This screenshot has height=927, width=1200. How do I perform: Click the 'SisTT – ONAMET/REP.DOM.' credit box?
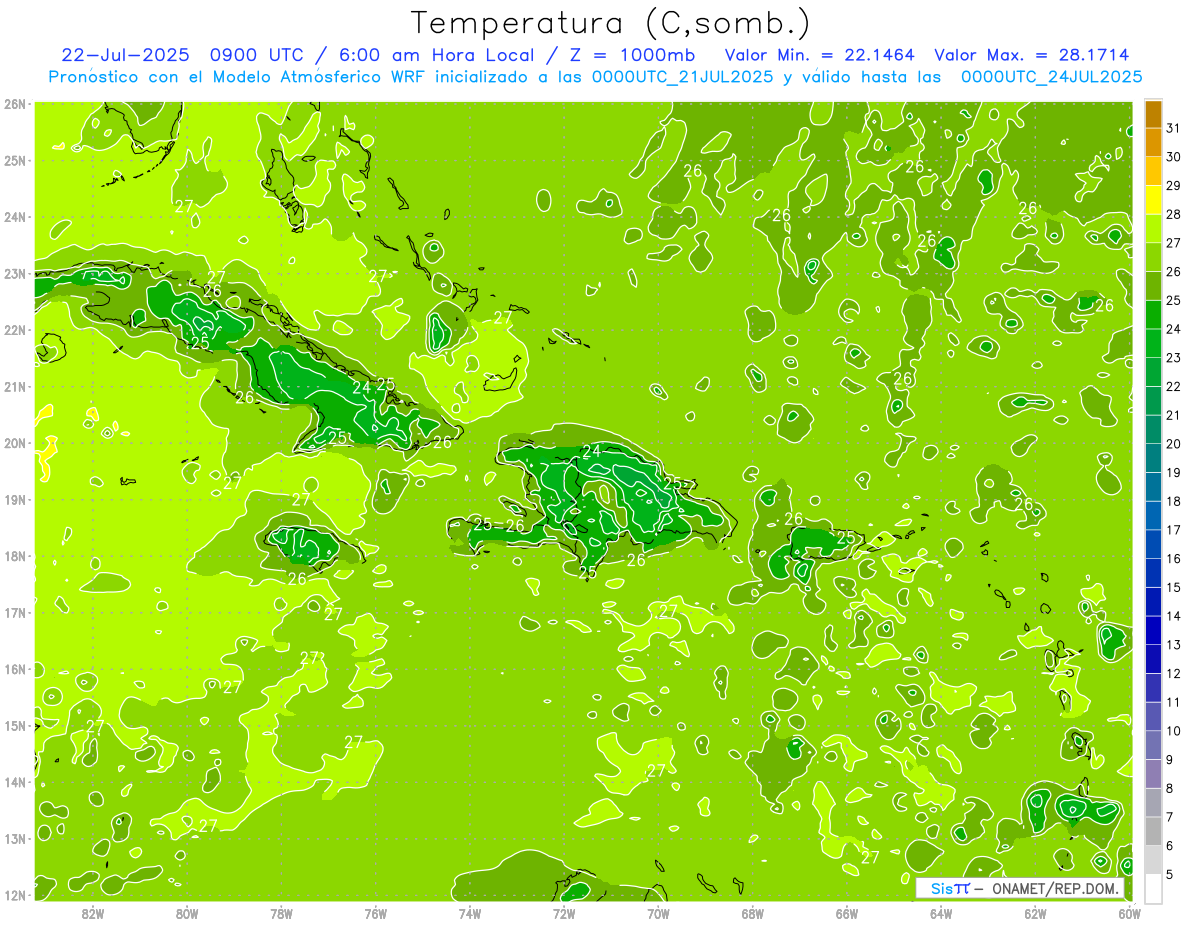pos(1020,888)
